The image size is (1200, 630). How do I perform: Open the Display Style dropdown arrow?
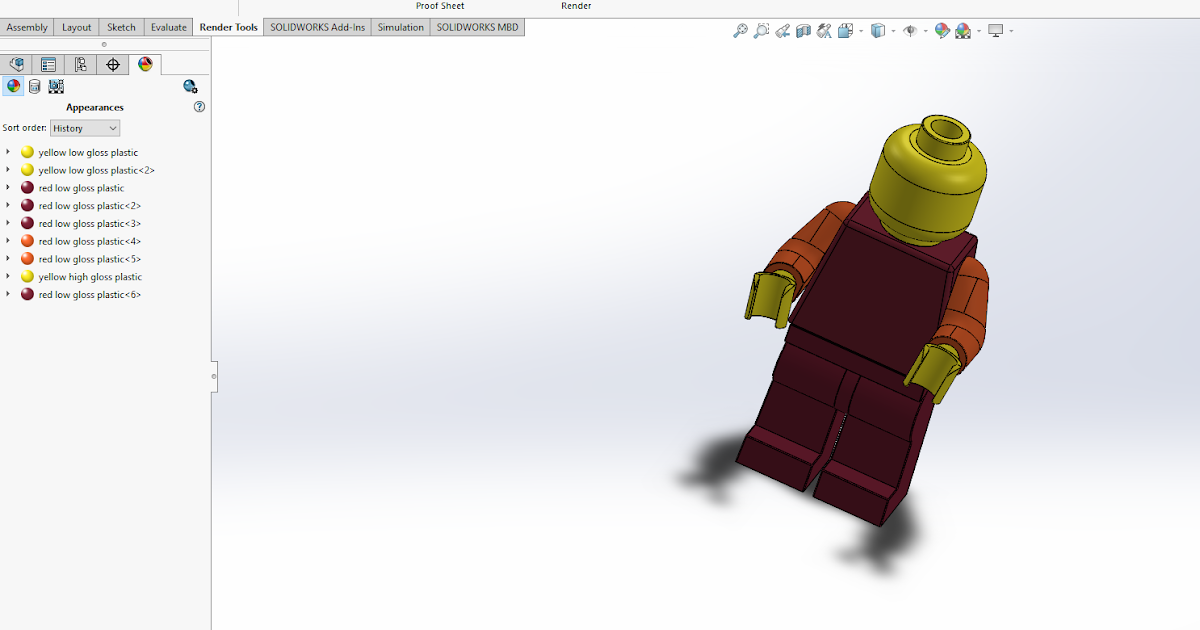point(893,31)
